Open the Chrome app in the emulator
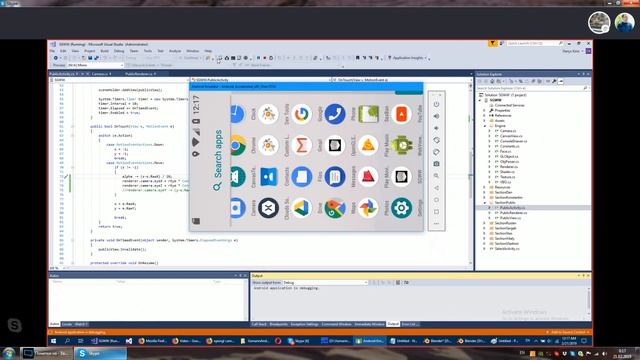This screenshot has width=640, height=360. point(238,145)
